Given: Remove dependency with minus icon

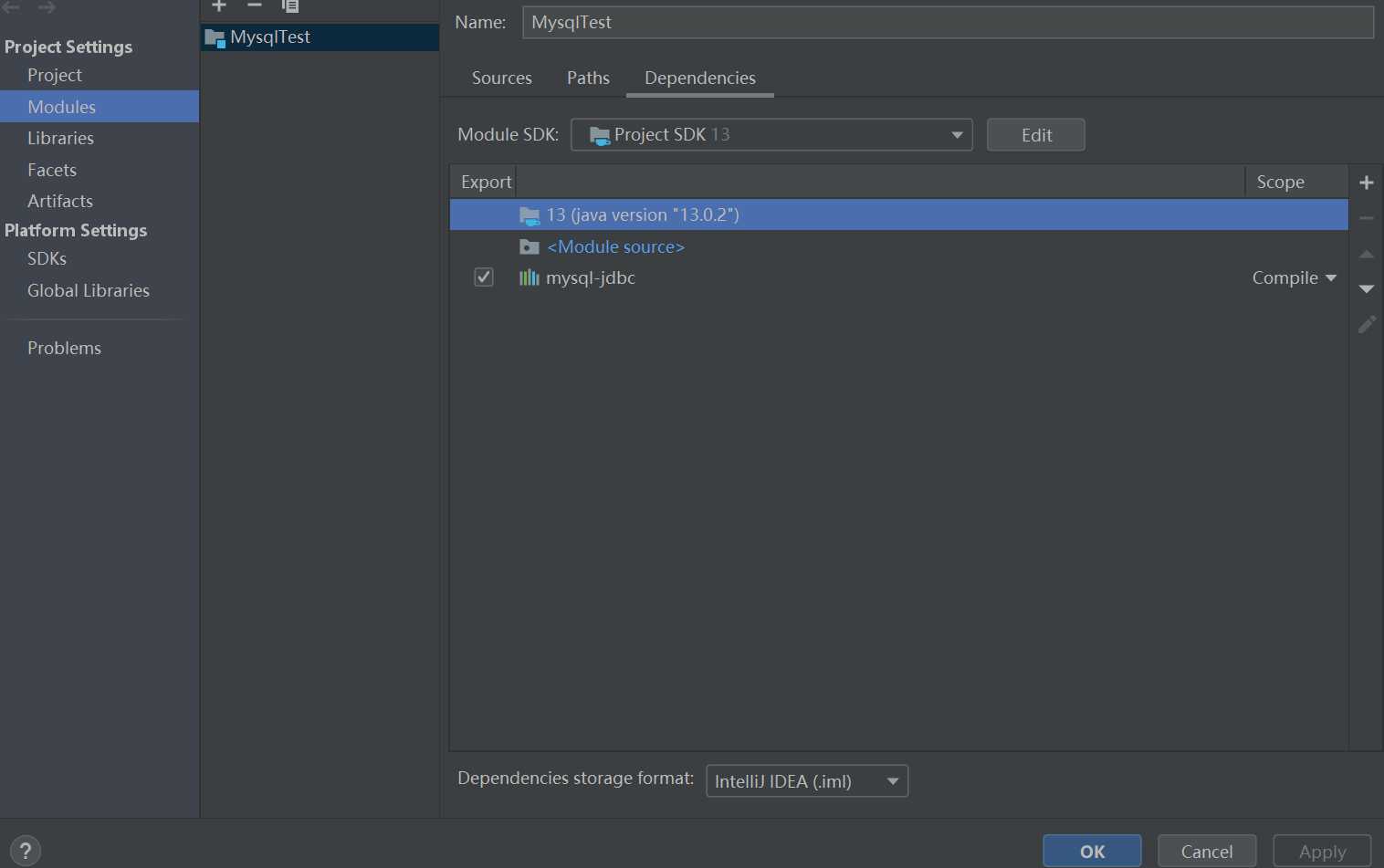Looking at the screenshot, I should [x=1367, y=218].
